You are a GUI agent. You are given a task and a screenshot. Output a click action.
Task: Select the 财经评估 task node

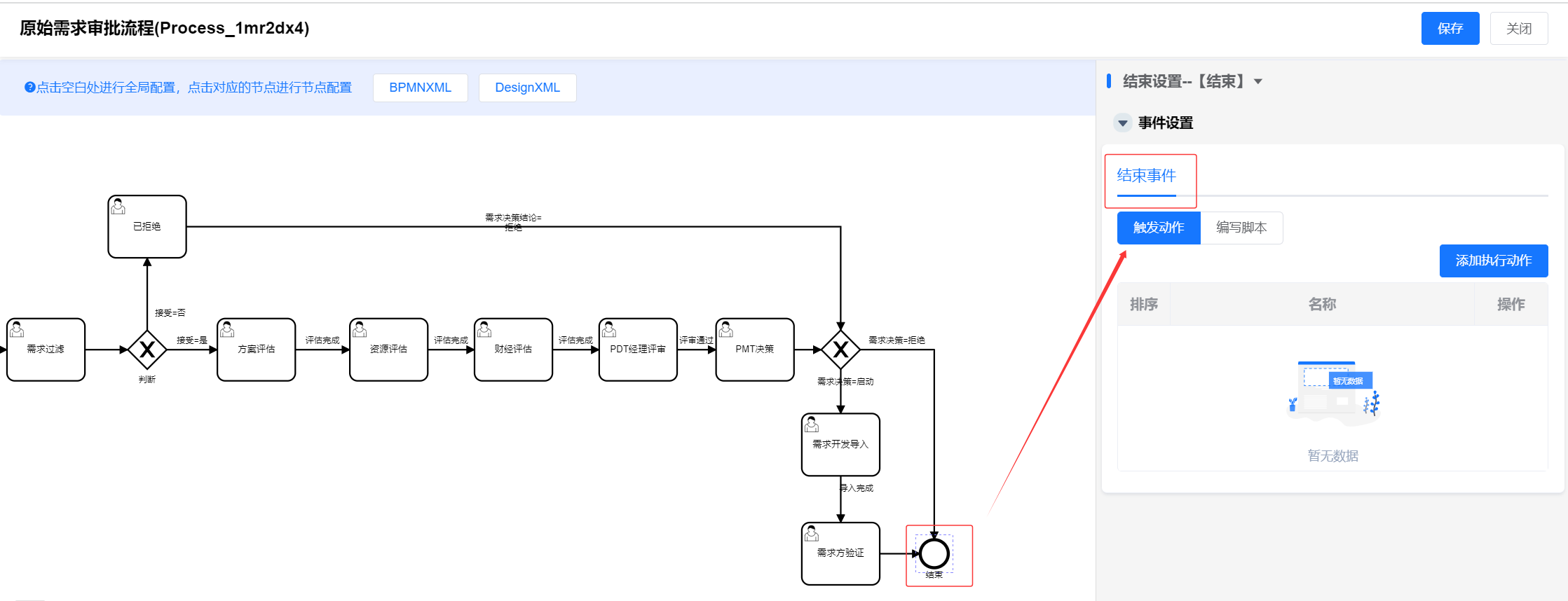(513, 350)
